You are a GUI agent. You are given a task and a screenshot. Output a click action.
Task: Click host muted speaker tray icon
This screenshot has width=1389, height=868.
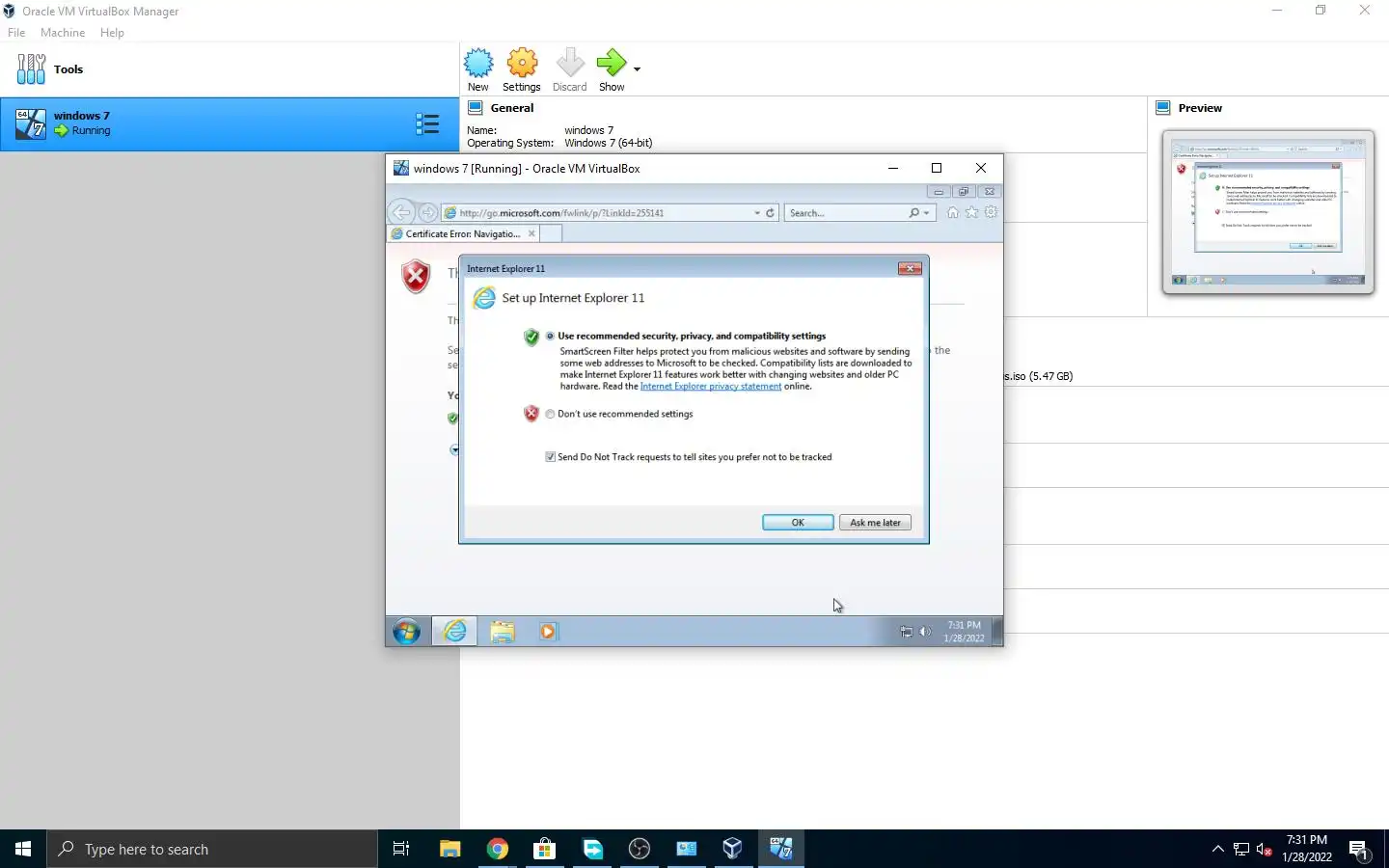point(1265,850)
